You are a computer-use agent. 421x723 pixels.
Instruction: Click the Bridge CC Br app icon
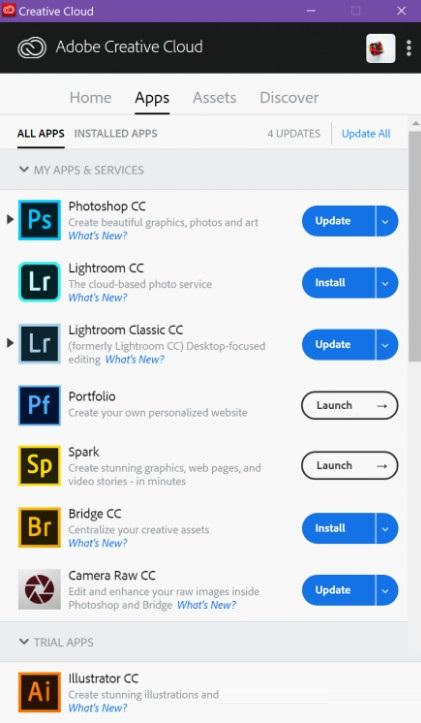point(39,527)
